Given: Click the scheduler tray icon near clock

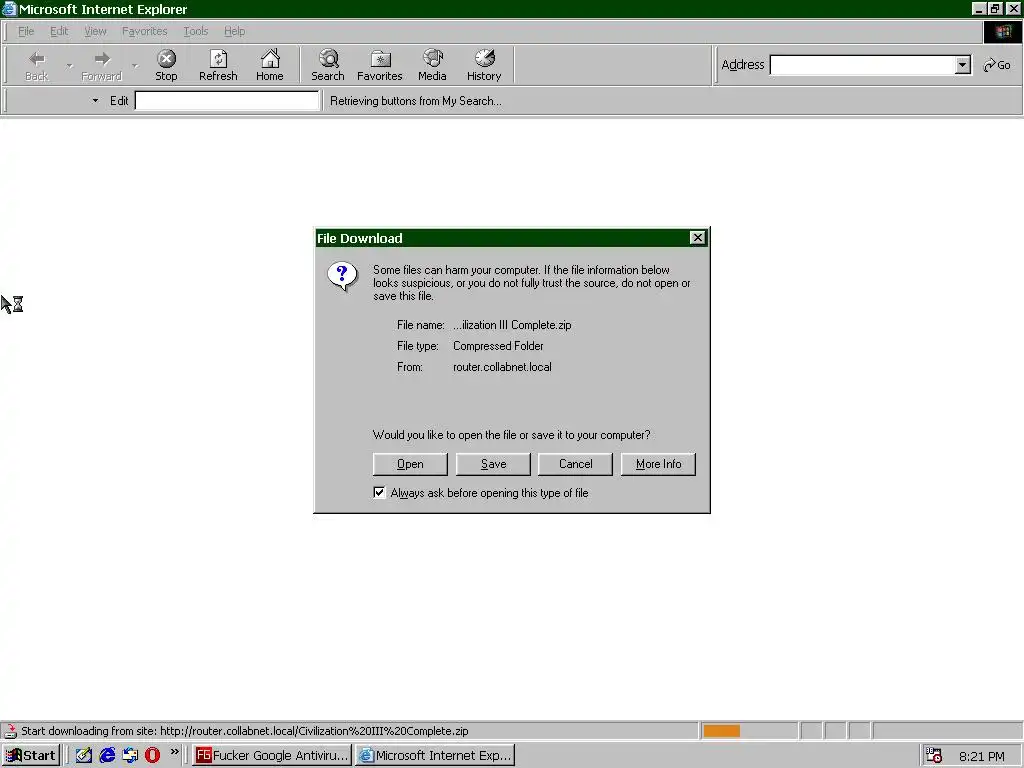Looking at the screenshot, I should click(934, 756).
